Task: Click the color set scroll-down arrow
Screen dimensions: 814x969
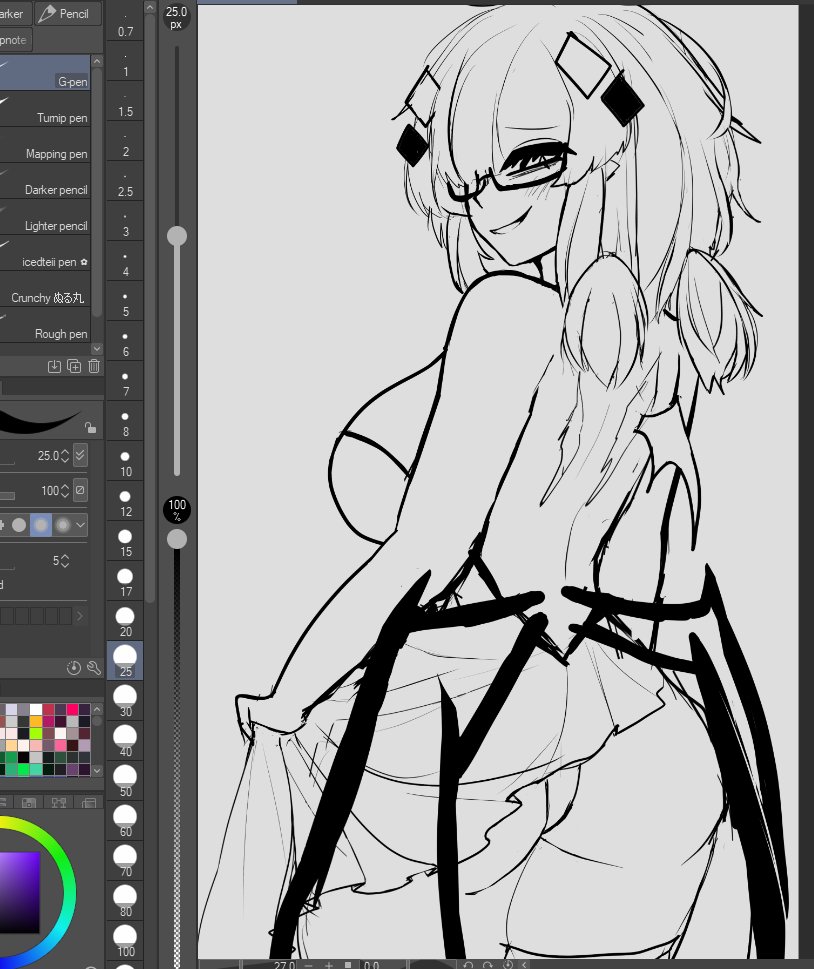Action: tap(96, 771)
